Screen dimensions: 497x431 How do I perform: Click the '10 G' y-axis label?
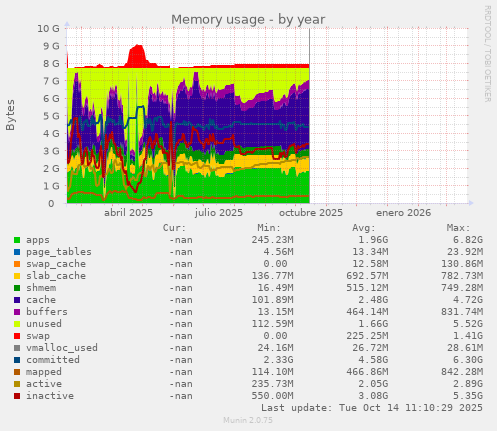[48, 28]
